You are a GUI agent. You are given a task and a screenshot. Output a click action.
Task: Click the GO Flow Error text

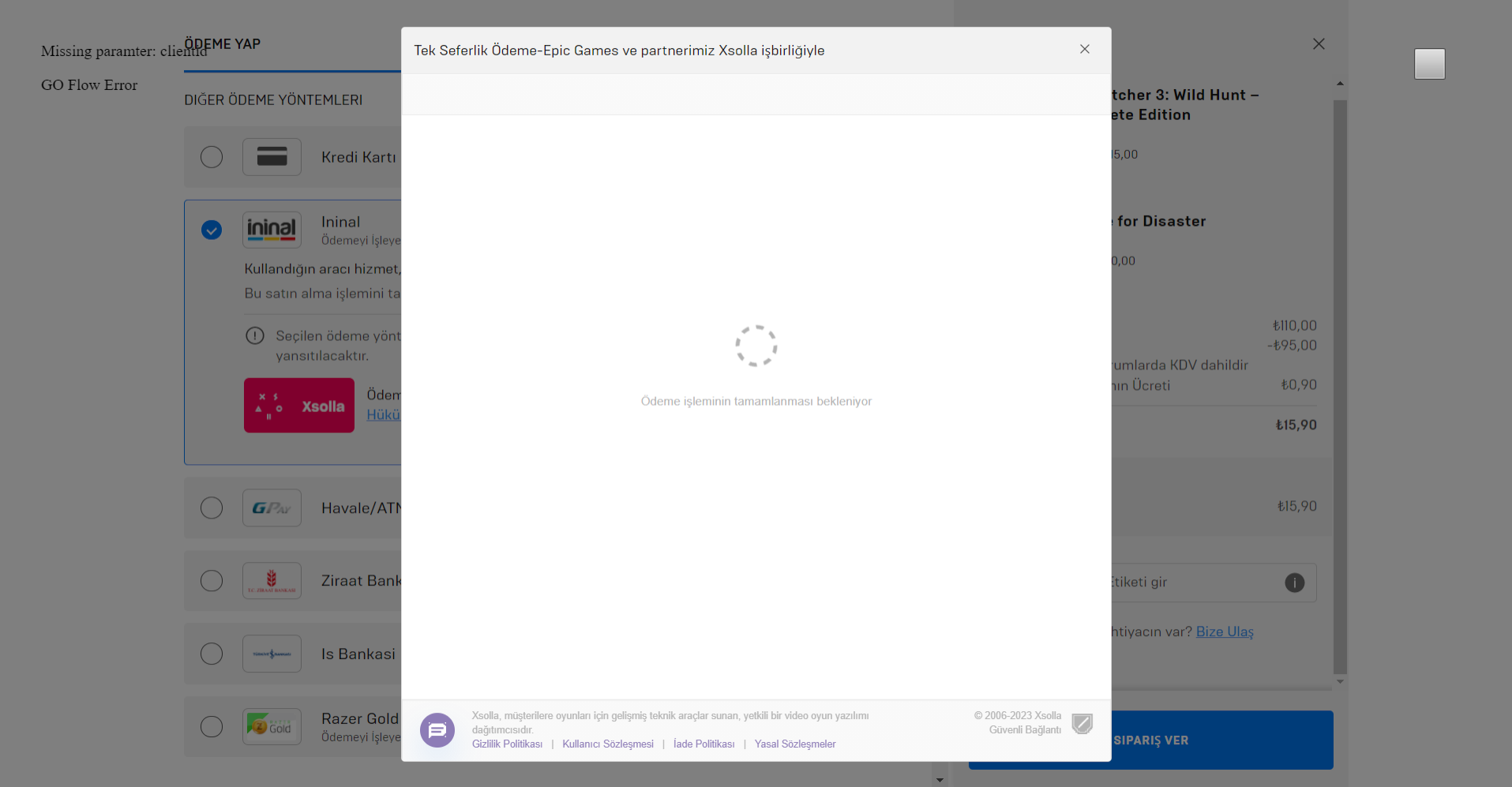[x=89, y=84]
